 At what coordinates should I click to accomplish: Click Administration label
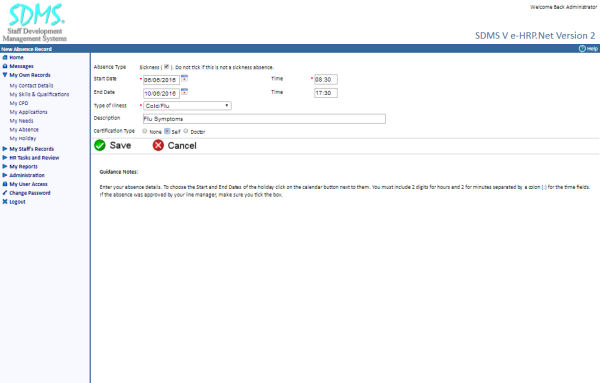27,175
